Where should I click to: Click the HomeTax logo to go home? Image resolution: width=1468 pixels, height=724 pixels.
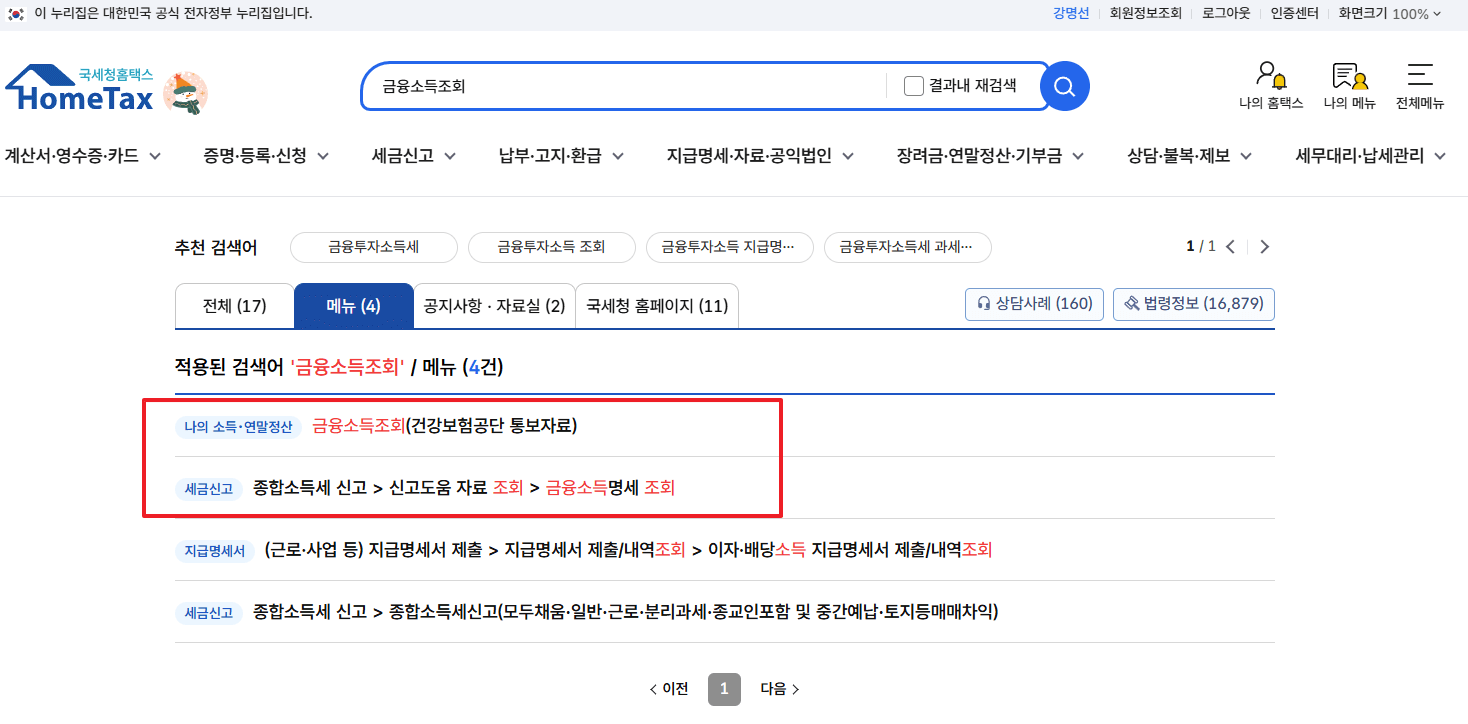(85, 88)
